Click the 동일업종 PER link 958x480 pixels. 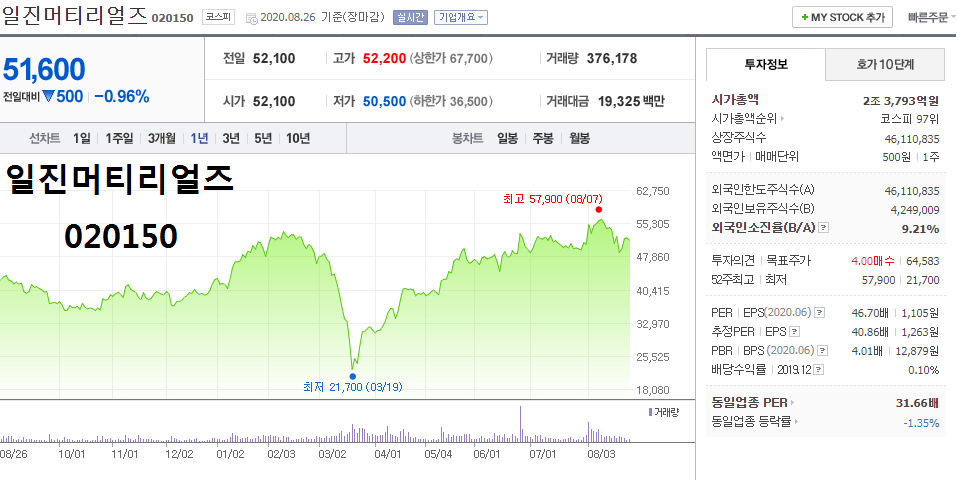coord(749,403)
